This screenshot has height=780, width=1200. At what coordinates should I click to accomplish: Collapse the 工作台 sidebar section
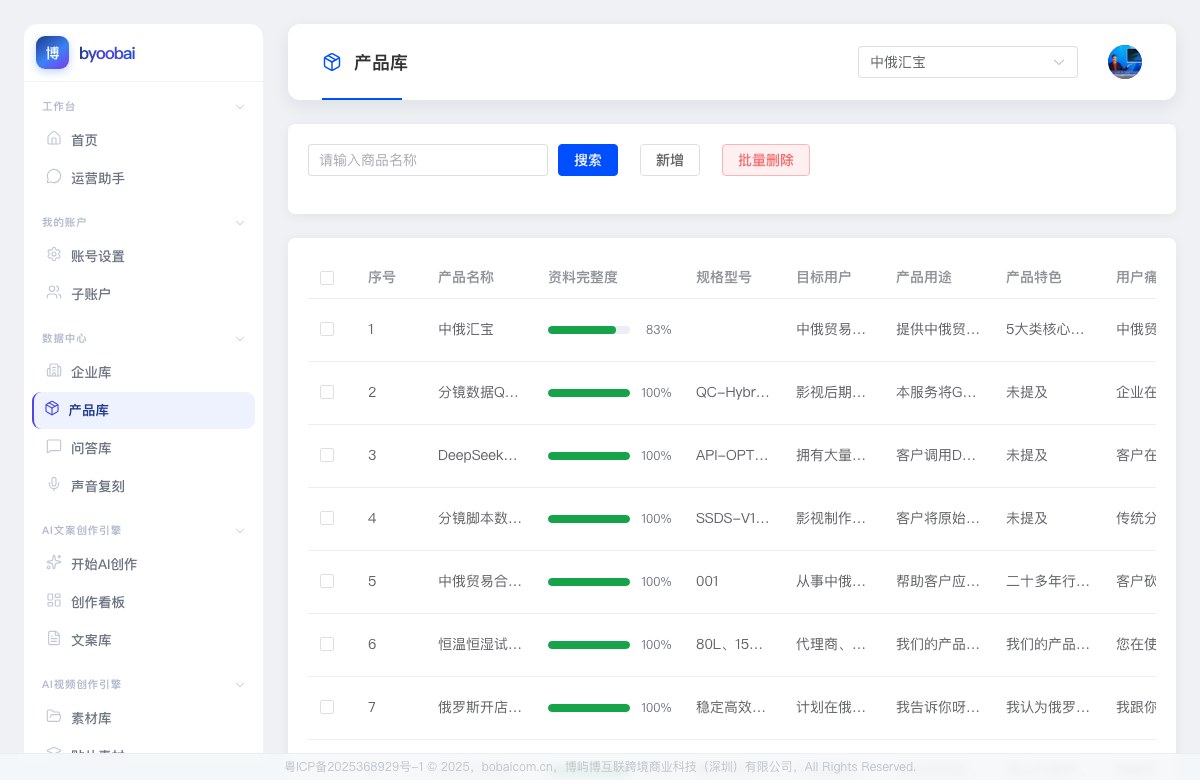239,106
